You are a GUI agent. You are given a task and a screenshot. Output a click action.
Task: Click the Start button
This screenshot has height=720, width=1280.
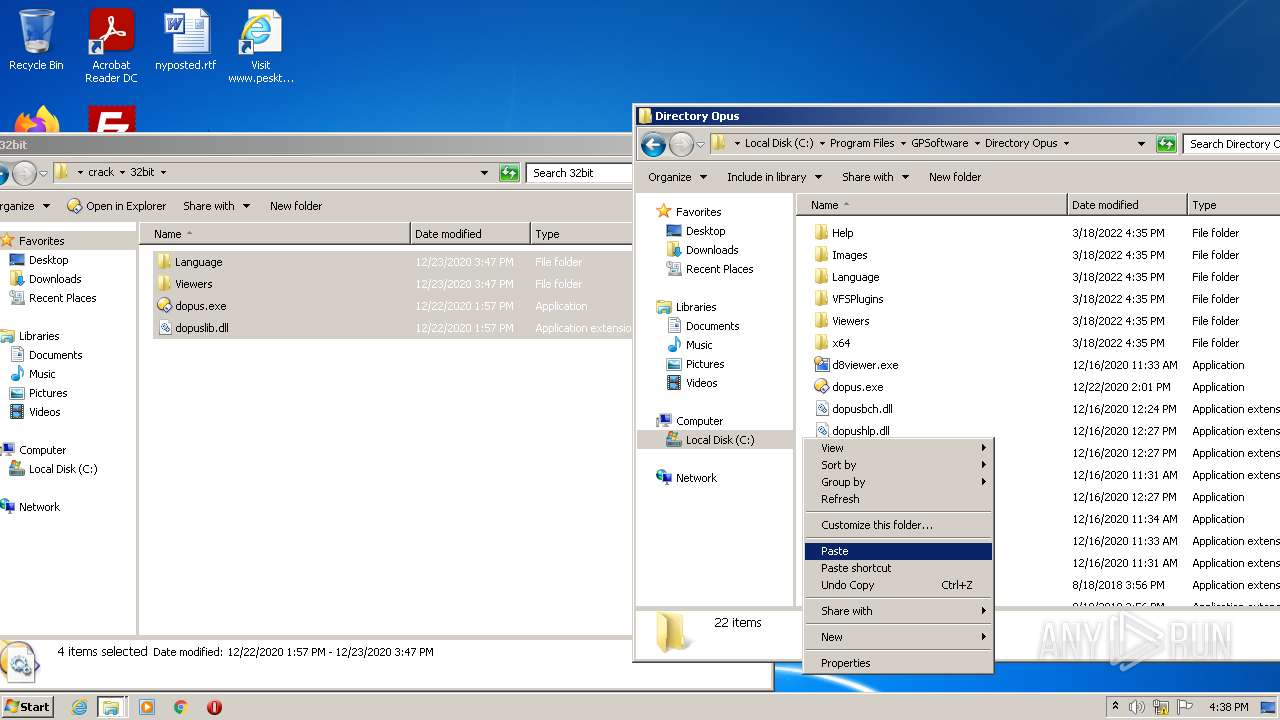27,707
